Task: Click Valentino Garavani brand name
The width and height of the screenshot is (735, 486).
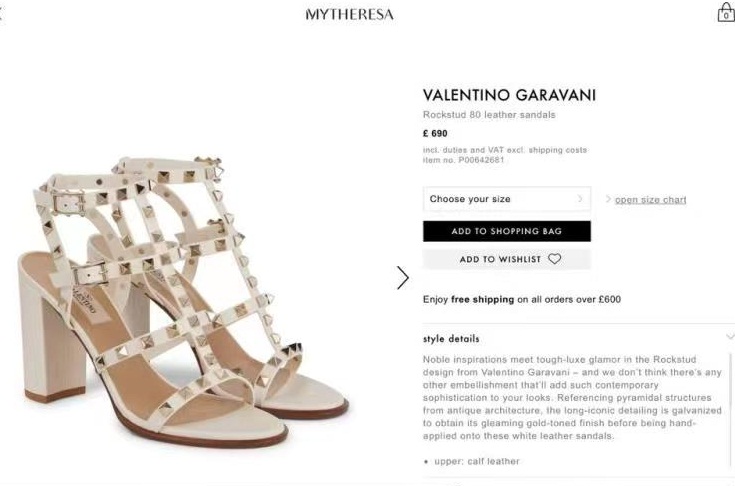Action: pos(509,95)
